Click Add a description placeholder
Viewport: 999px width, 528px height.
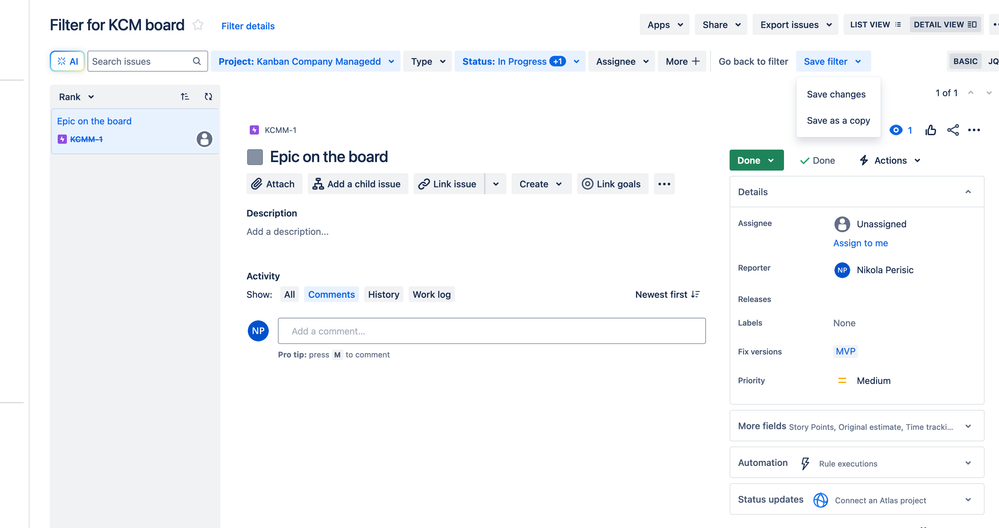(288, 232)
